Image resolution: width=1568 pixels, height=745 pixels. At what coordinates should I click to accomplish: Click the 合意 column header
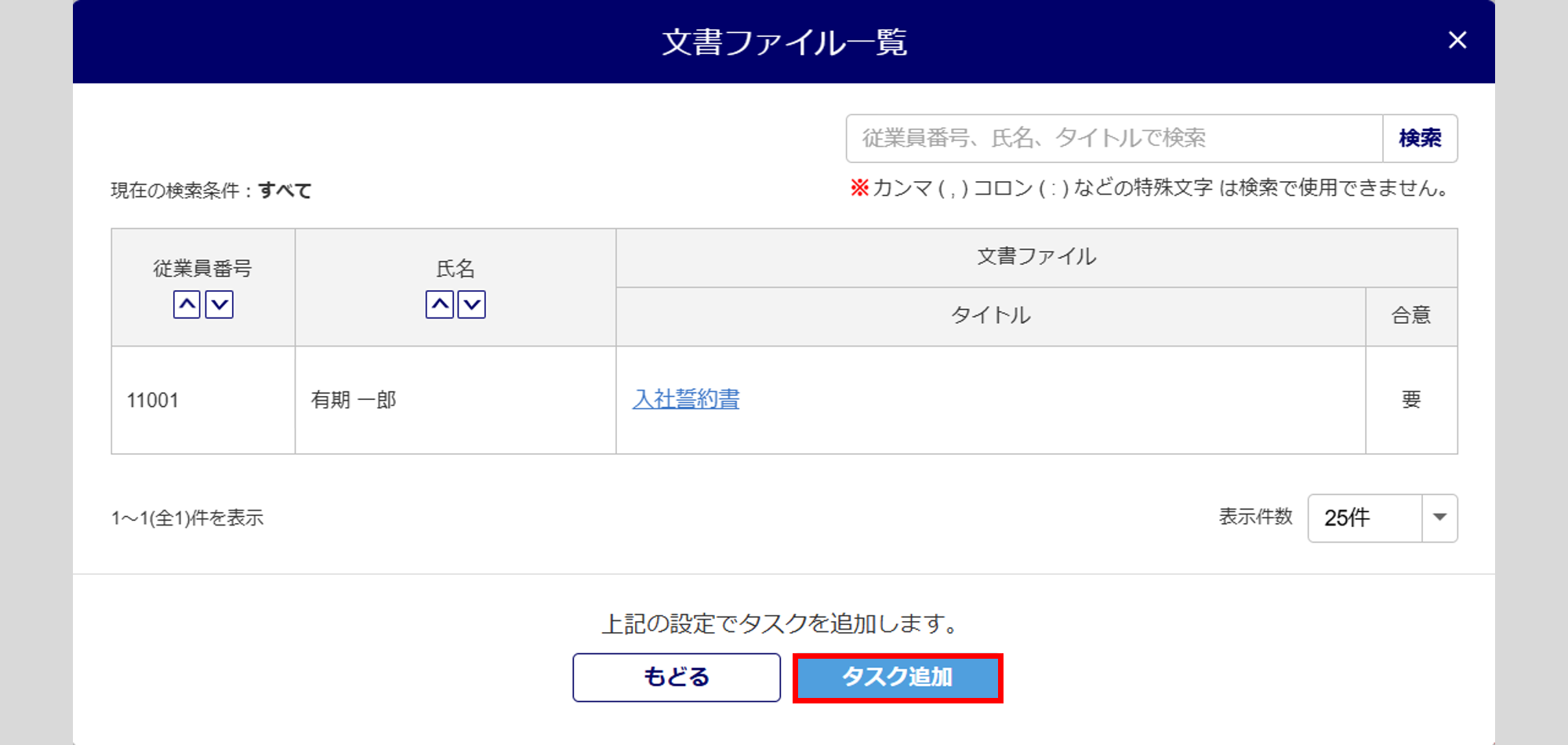coord(1411,316)
